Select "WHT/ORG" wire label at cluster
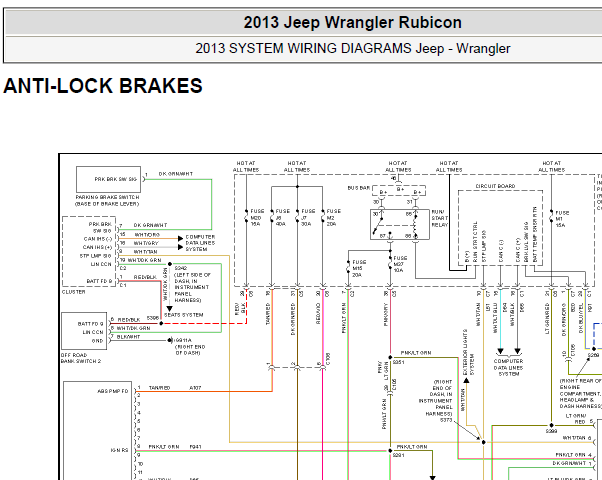602x480 pixels. [x=147, y=235]
